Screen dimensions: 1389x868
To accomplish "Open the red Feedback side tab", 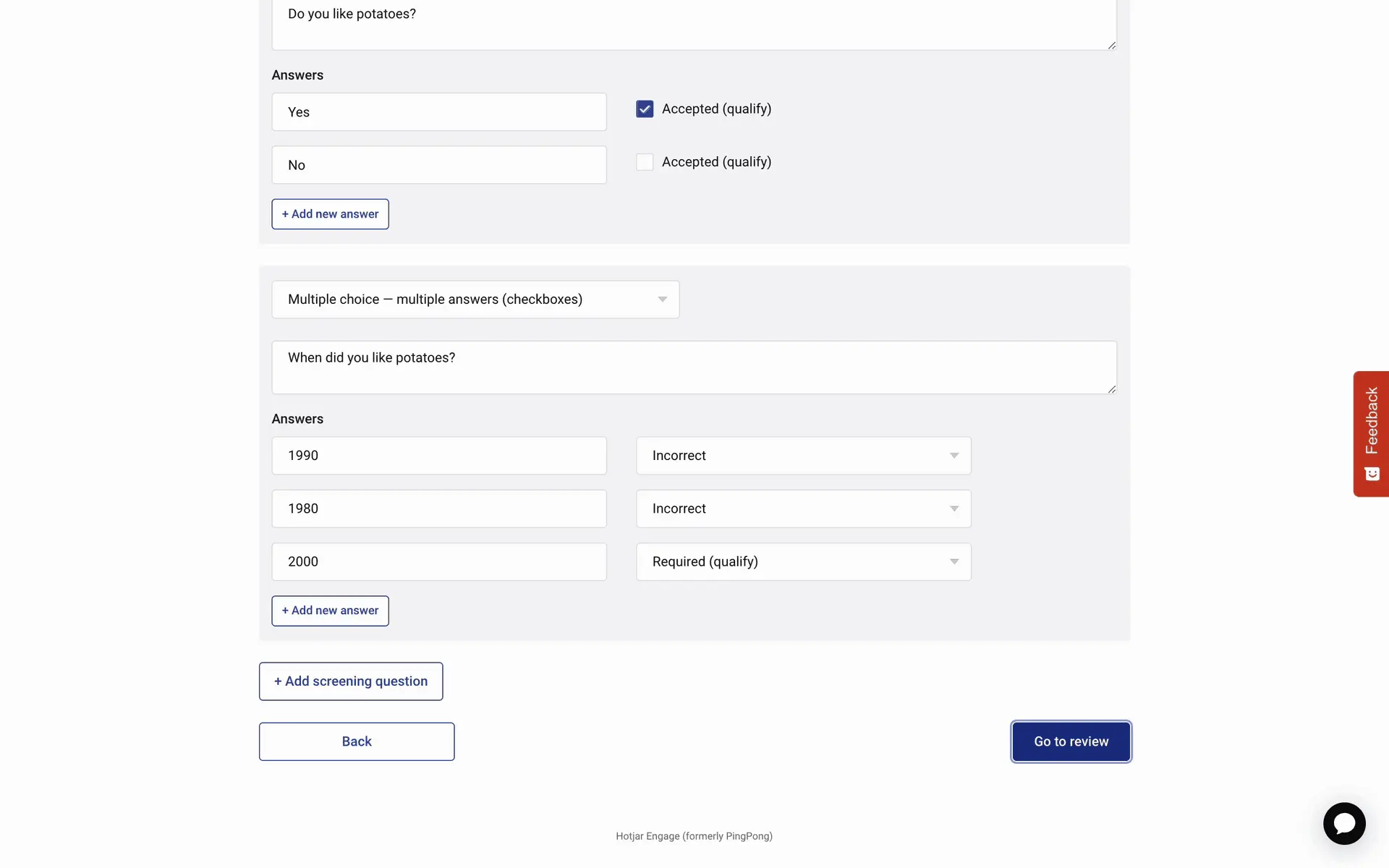I will [1371, 433].
